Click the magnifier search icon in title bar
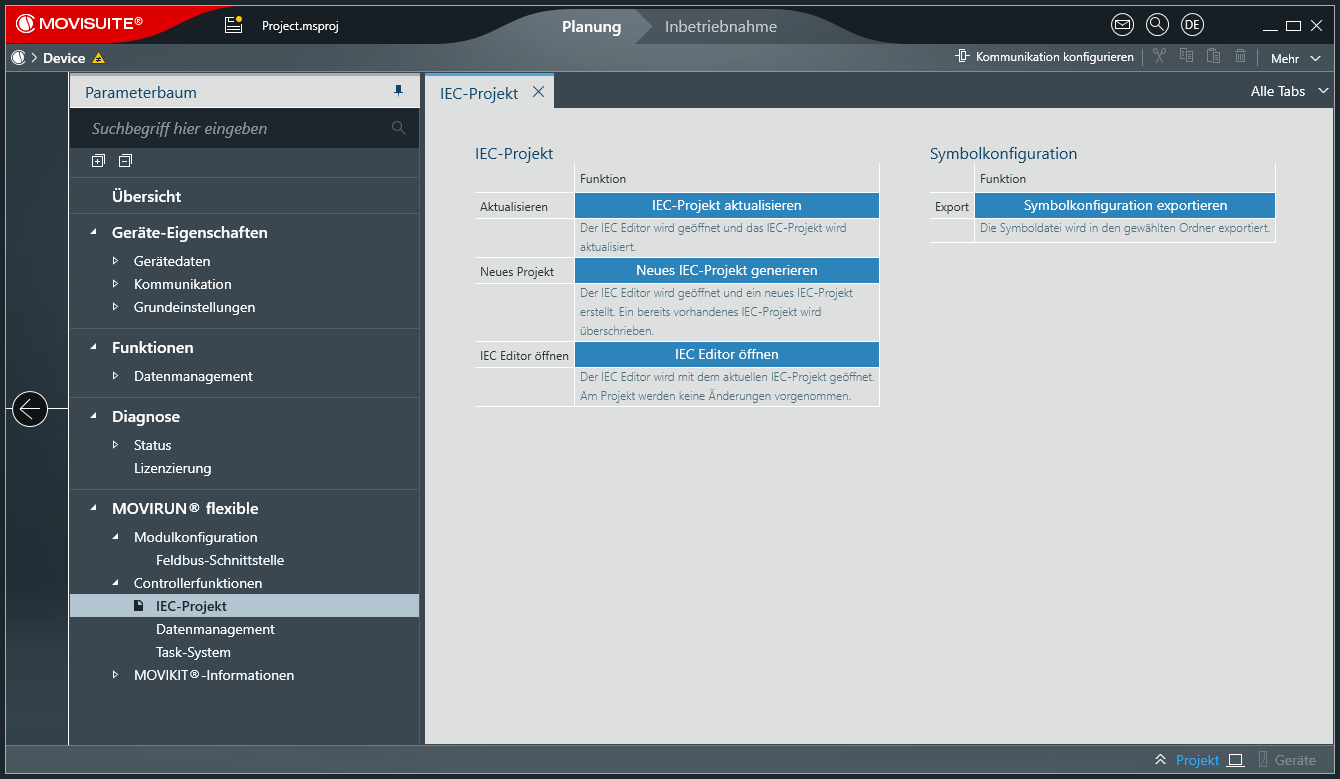This screenshot has height=779, width=1340. 1157,26
